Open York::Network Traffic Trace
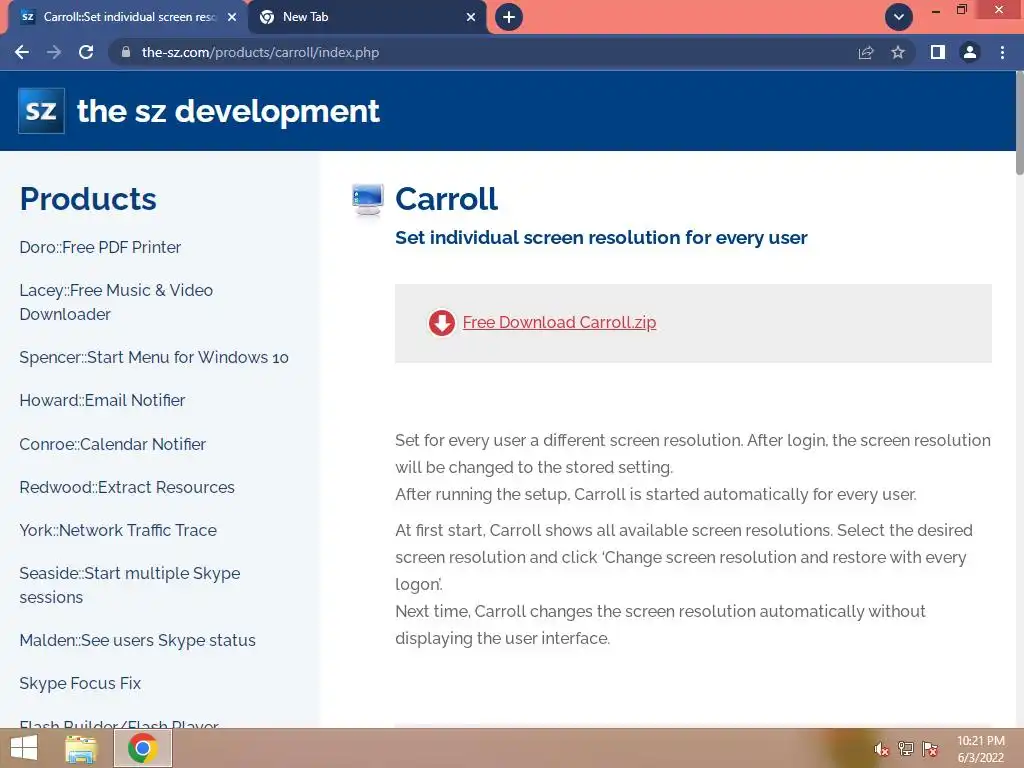Image resolution: width=1024 pixels, height=768 pixels. 118,530
